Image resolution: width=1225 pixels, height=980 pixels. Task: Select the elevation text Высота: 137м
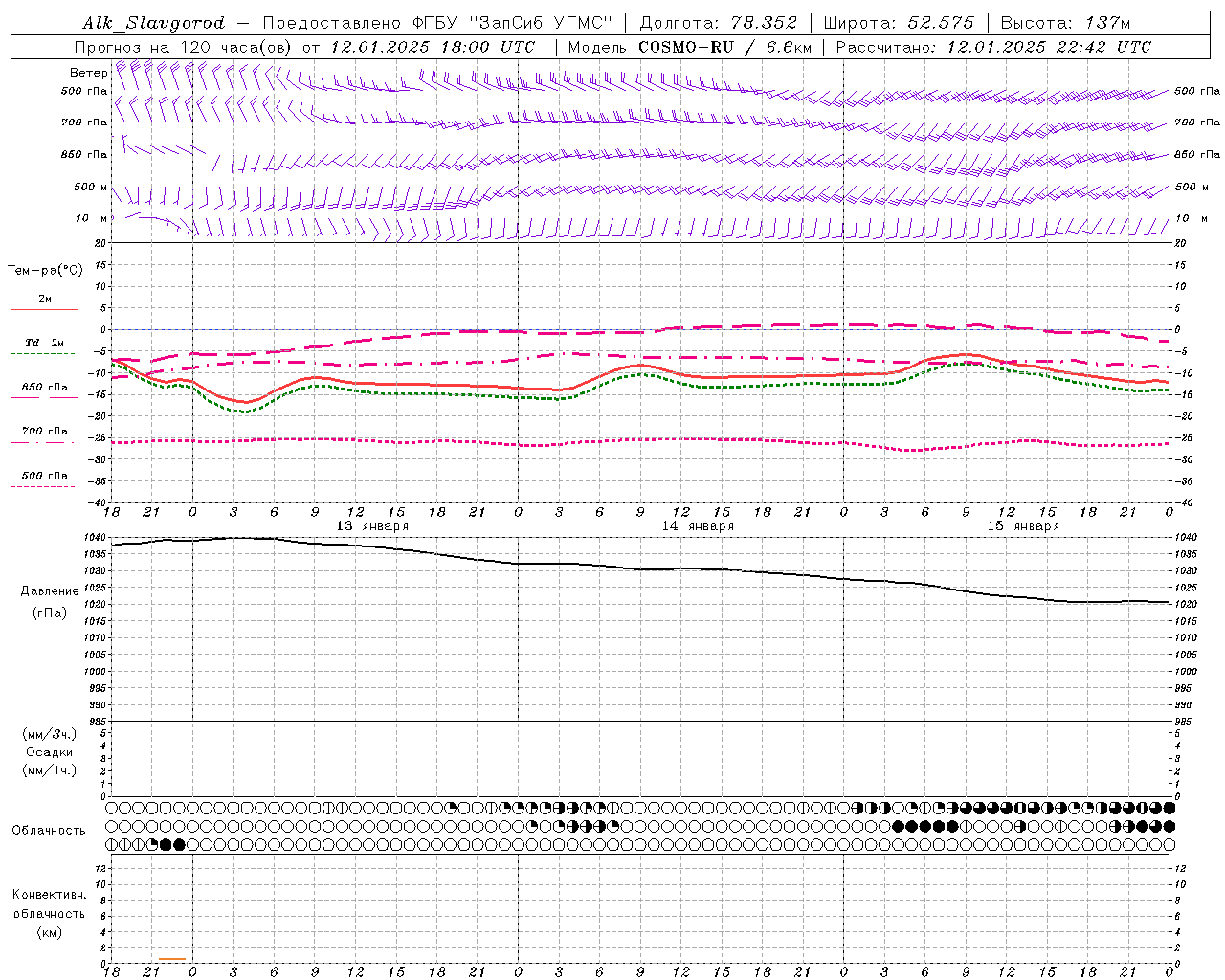[x=1065, y=23]
